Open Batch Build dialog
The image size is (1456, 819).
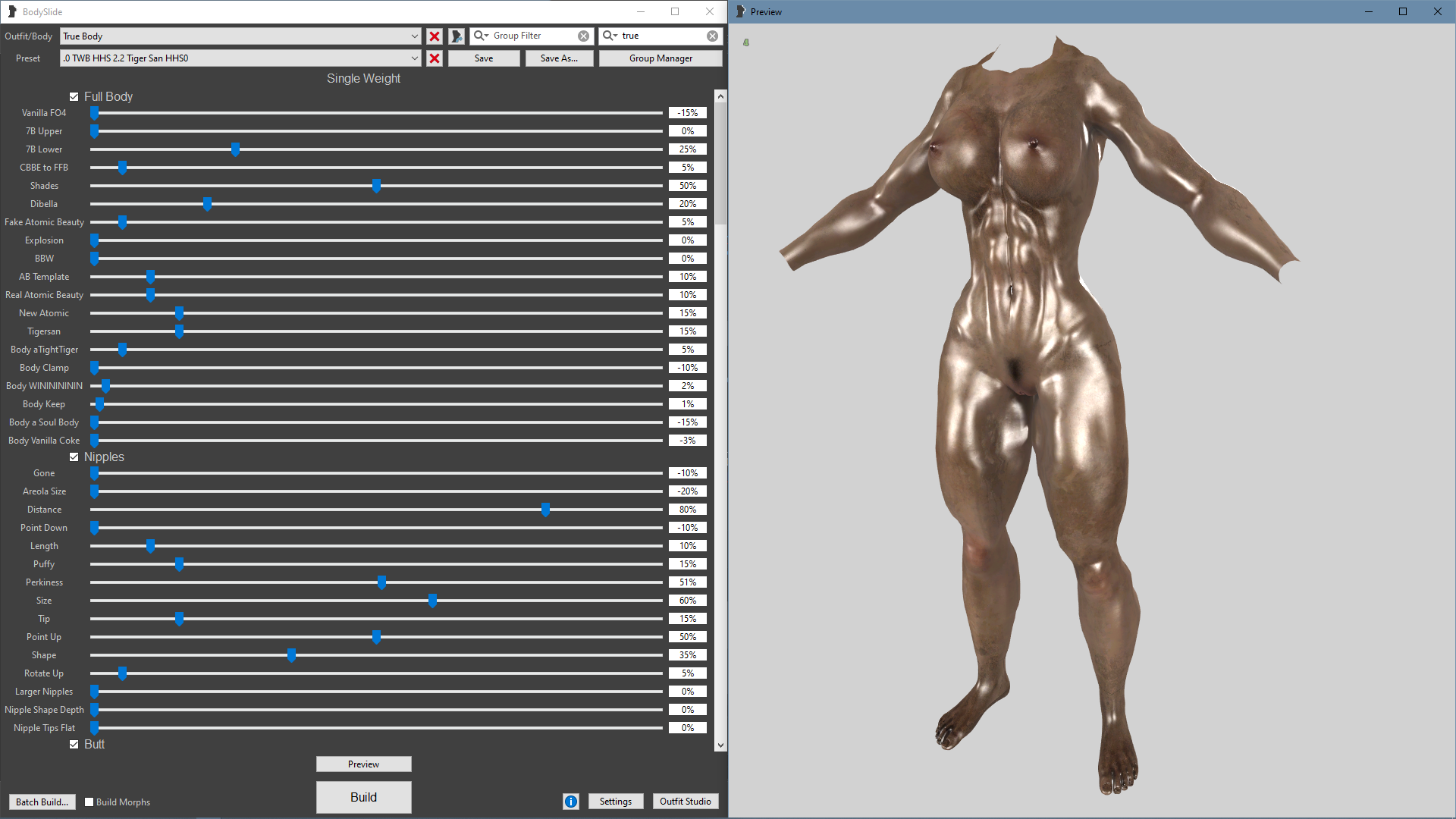tap(42, 802)
